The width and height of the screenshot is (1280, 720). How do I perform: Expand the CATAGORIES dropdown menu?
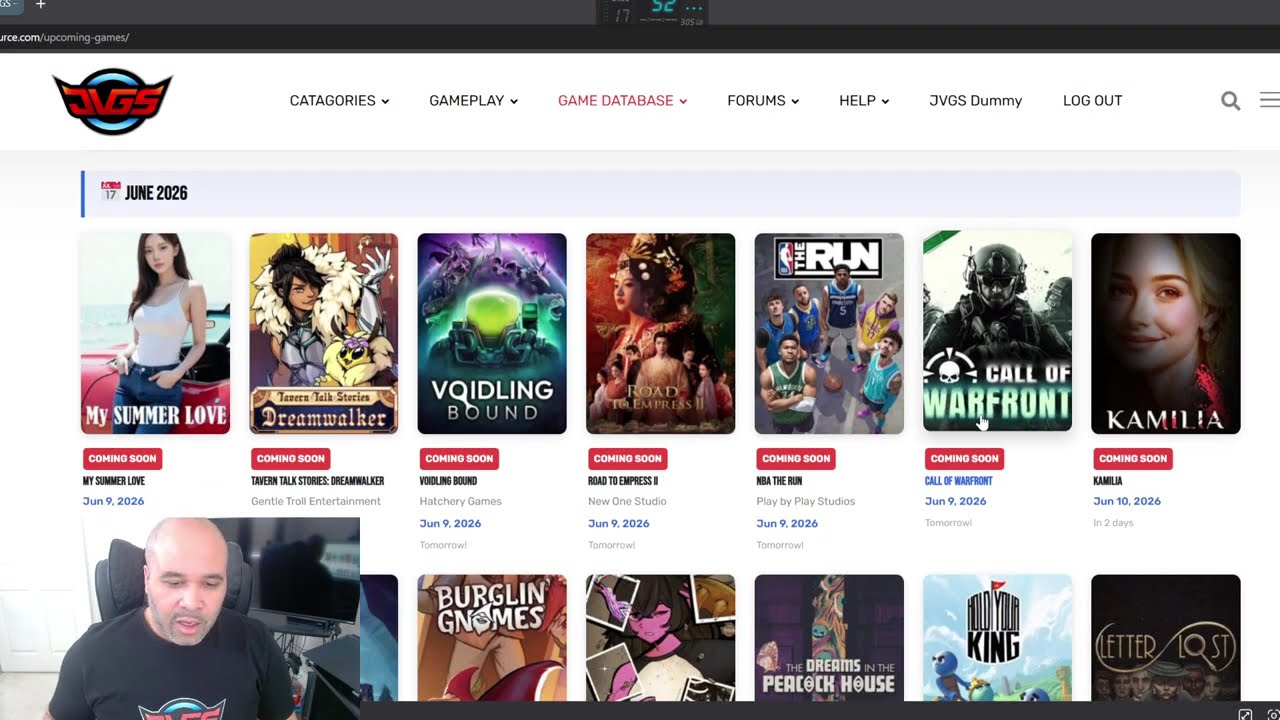point(339,101)
